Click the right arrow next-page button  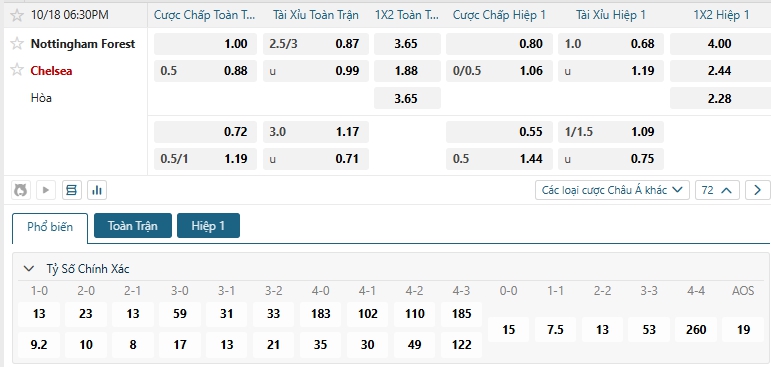(x=757, y=190)
